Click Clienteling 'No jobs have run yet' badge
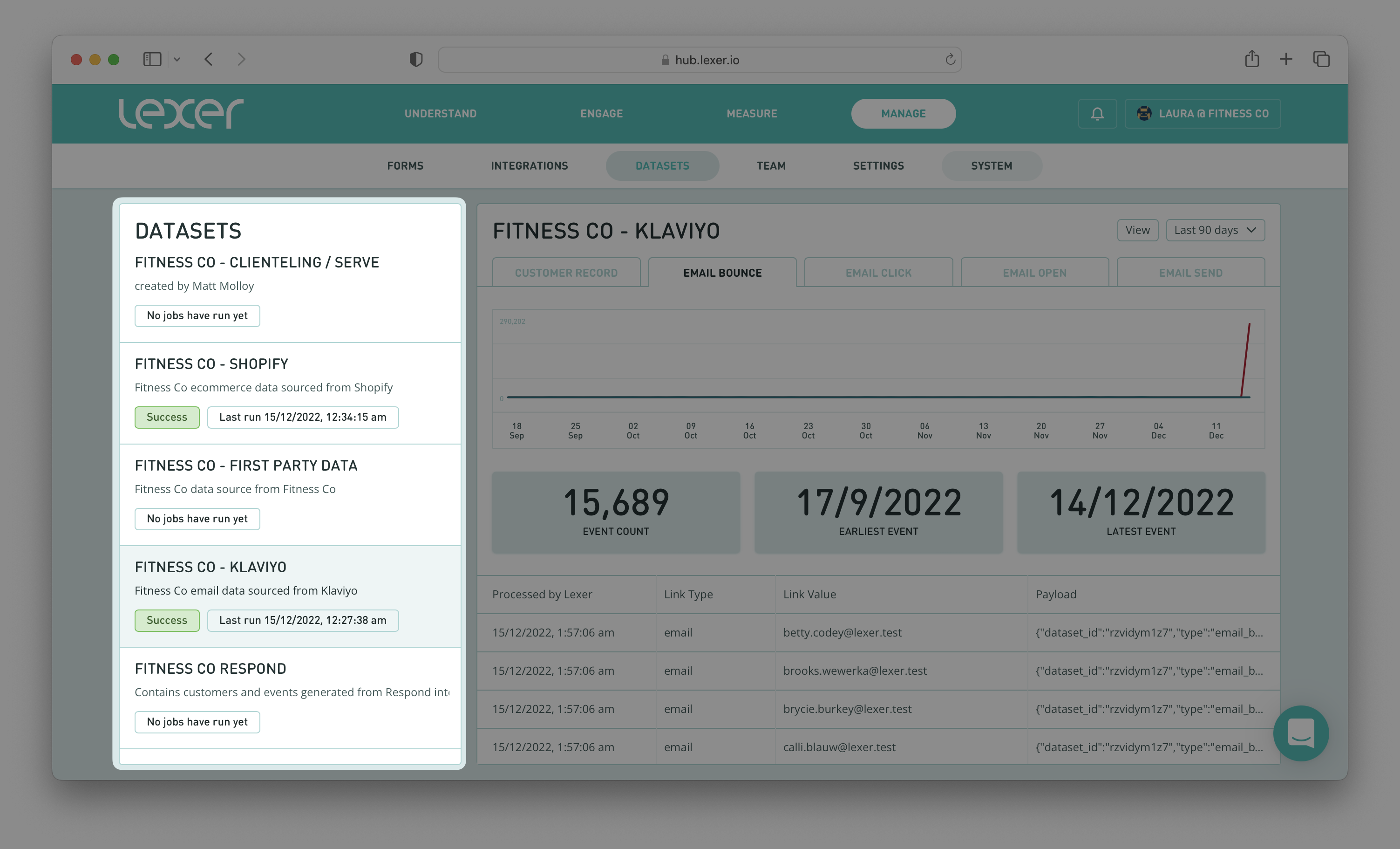The image size is (1400, 849). [197, 315]
